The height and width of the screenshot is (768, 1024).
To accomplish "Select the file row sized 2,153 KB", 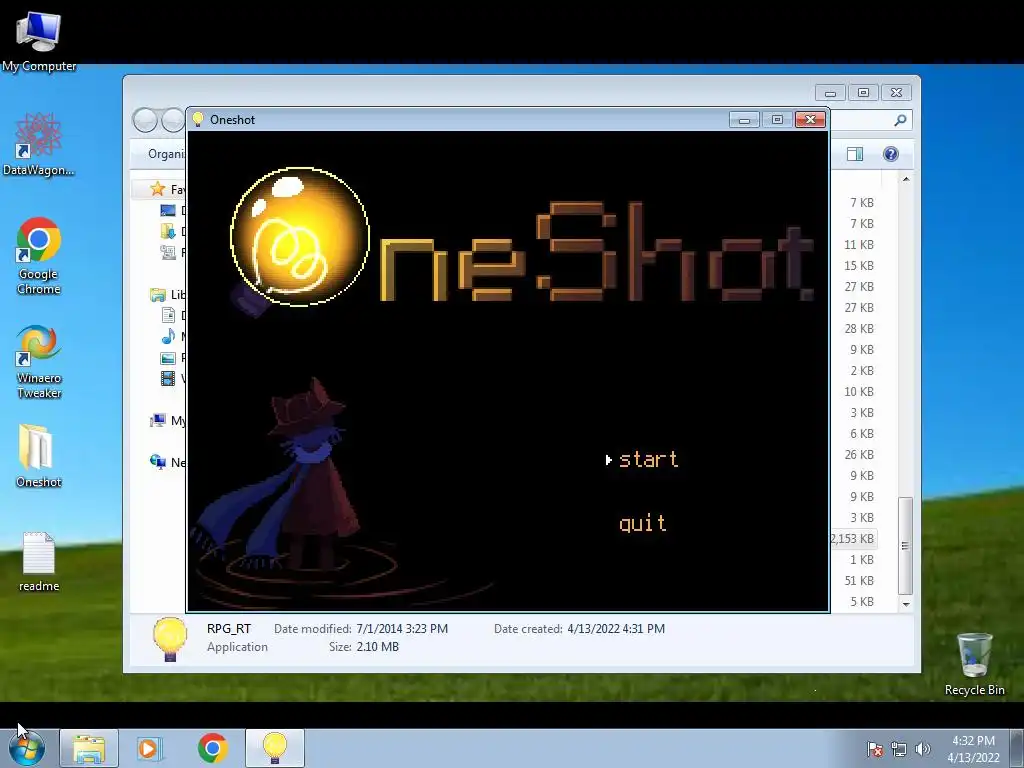I will (853, 539).
